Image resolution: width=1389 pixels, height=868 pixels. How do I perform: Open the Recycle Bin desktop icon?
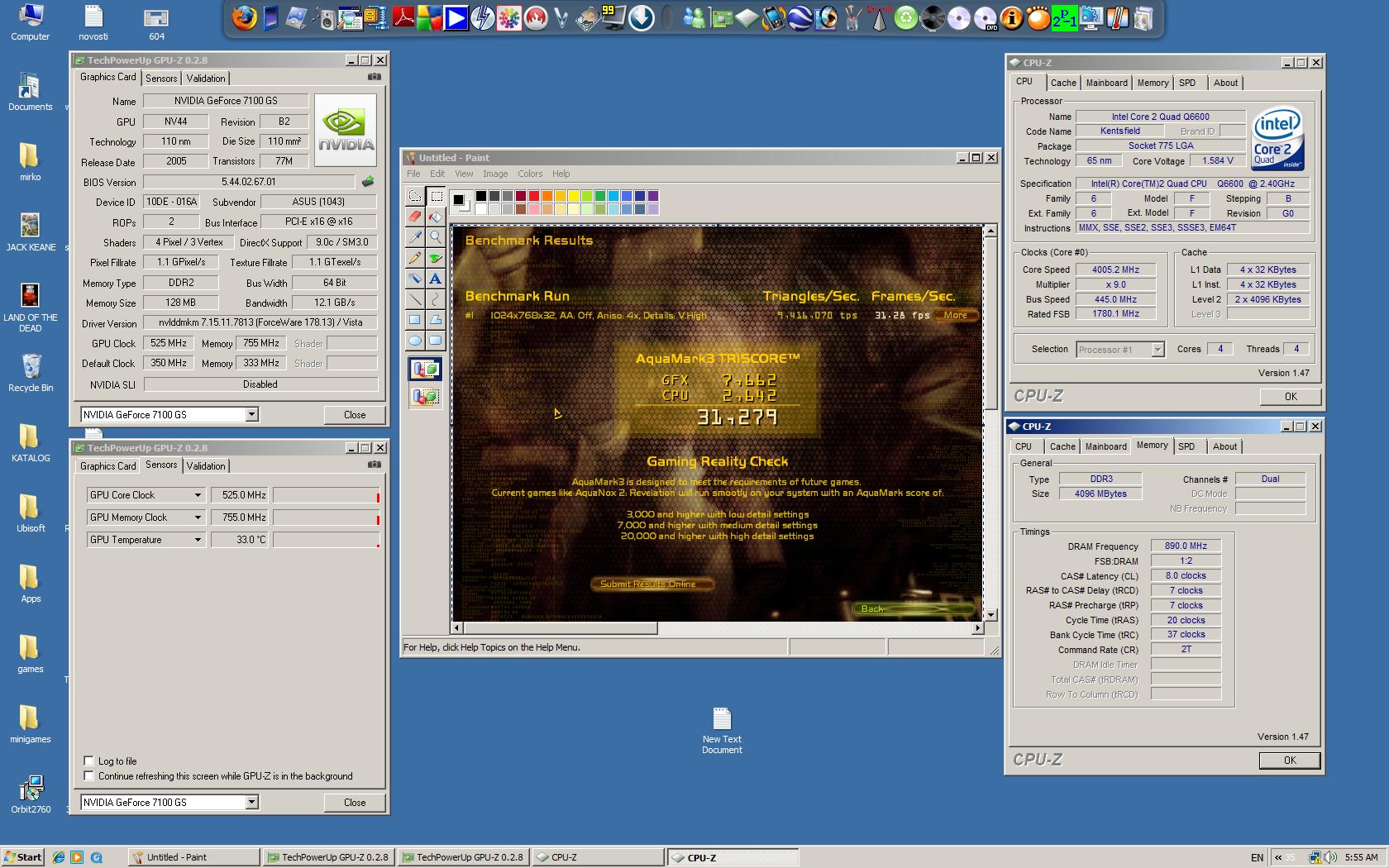pyautogui.click(x=31, y=373)
